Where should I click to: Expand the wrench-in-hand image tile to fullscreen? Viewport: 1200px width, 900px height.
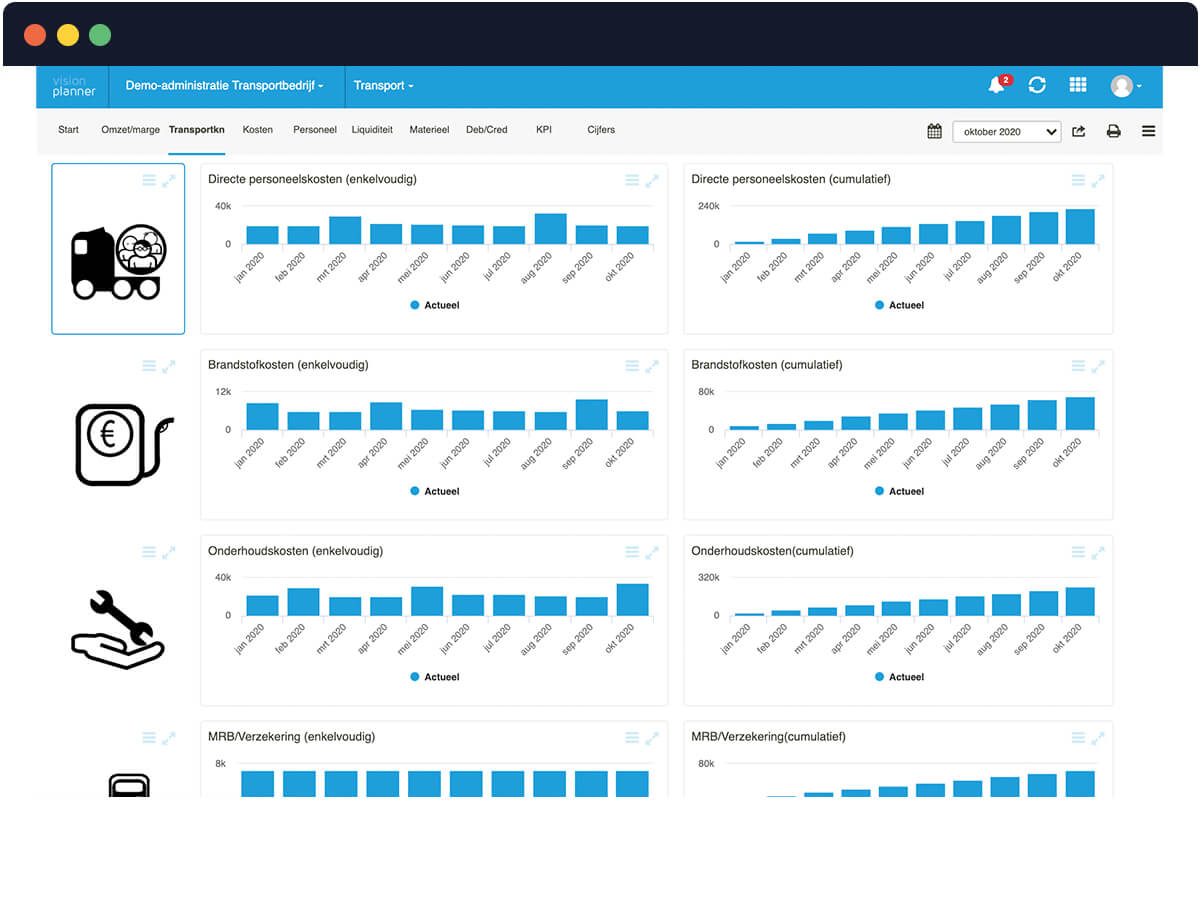169,552
